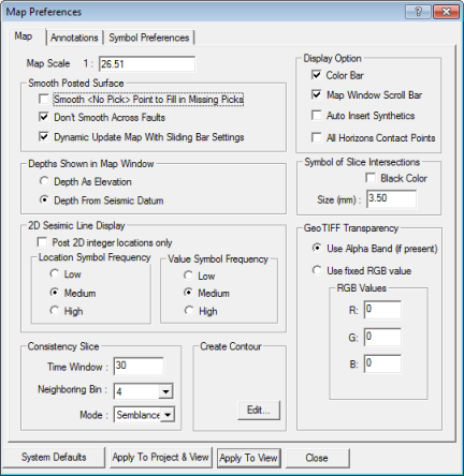Restore System Defaults
This screenshot has width=464, height=476.
[x=54, y=457]
